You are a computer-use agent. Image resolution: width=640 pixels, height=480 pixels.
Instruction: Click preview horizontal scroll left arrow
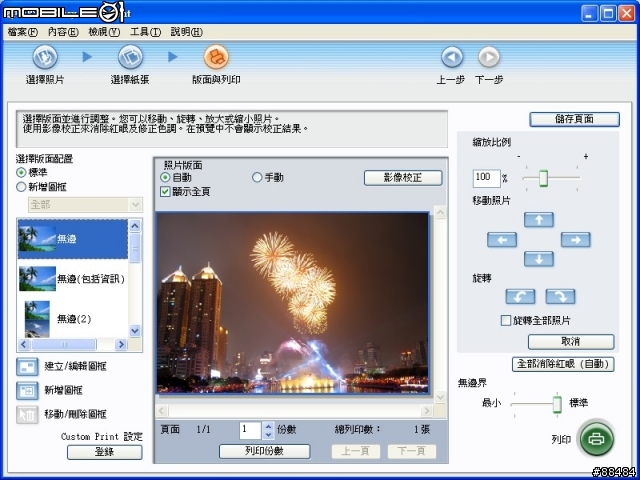tap(162, 411)
